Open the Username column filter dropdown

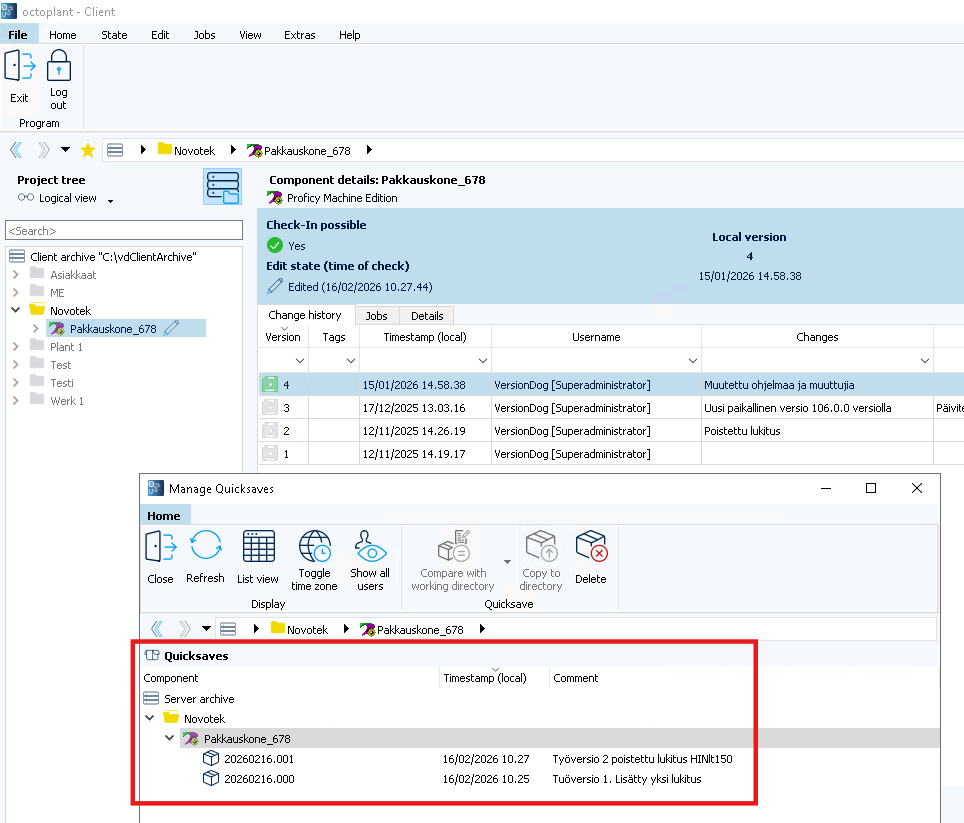693,360
